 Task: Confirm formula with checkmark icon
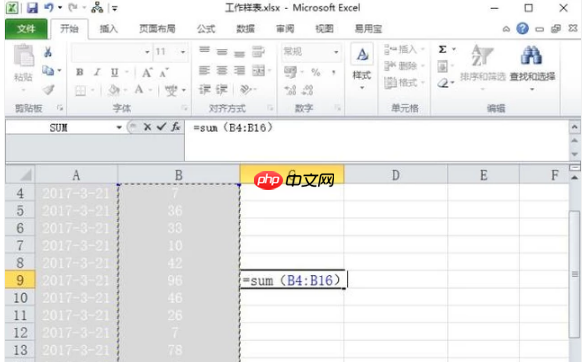point(161,127)
